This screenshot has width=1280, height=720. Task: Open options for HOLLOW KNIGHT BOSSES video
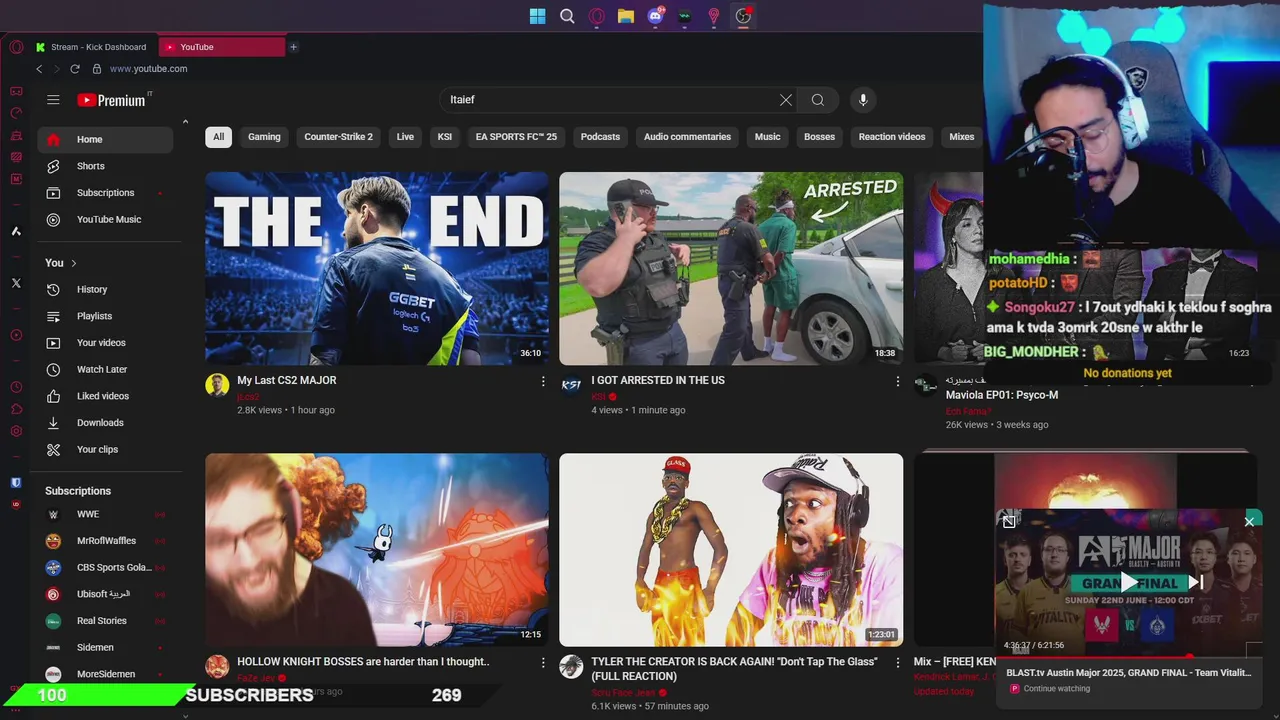(x=543, y=662)
